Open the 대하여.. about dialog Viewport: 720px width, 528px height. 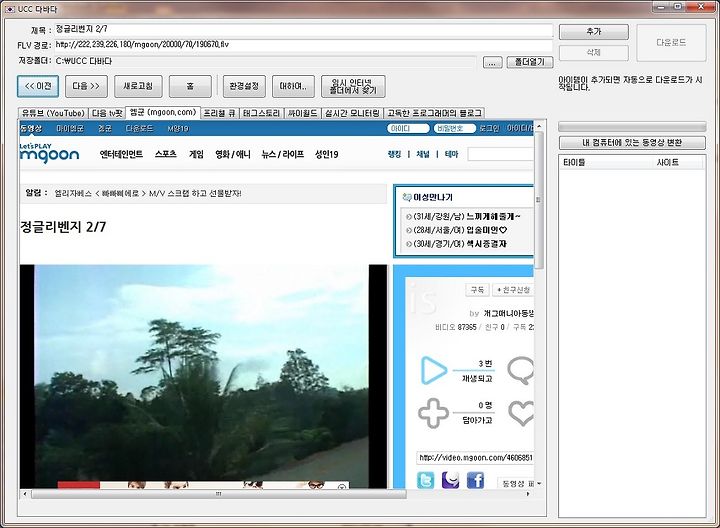(x=293, y=86)
